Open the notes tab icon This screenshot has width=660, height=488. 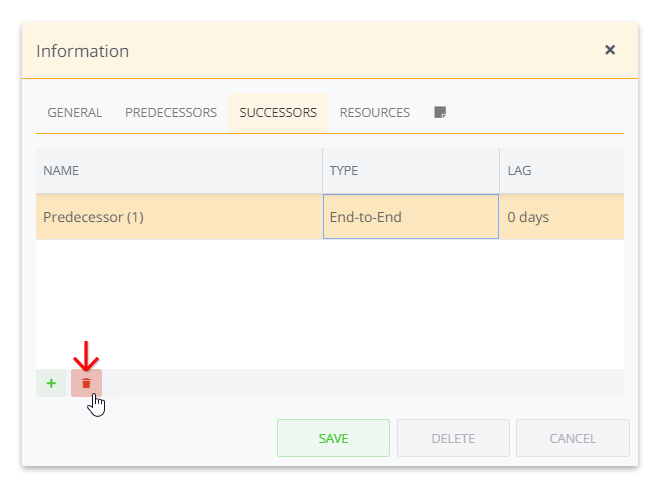tap(440, 113)
